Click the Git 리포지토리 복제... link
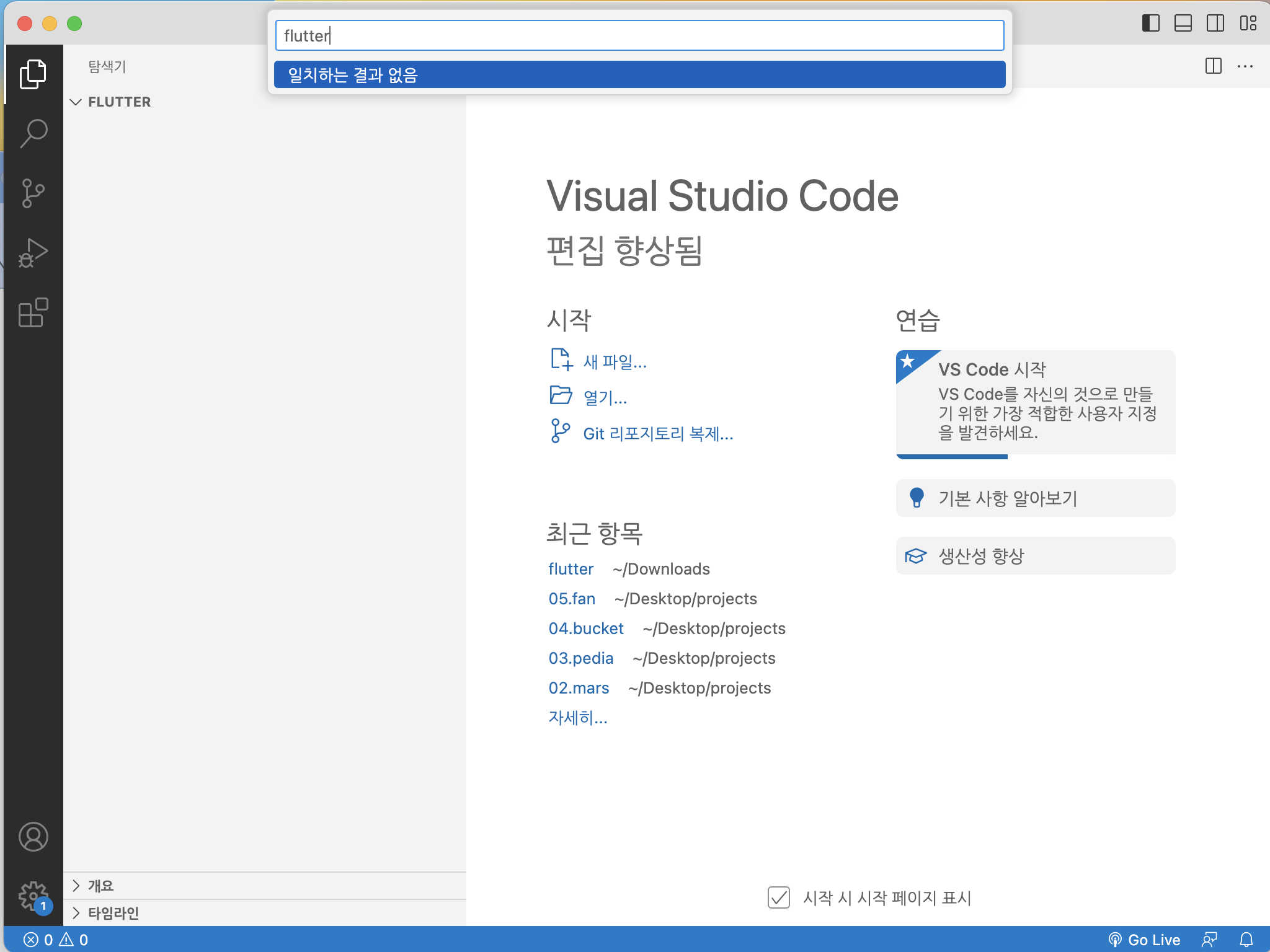1270x952 pixels. (659, 433)
